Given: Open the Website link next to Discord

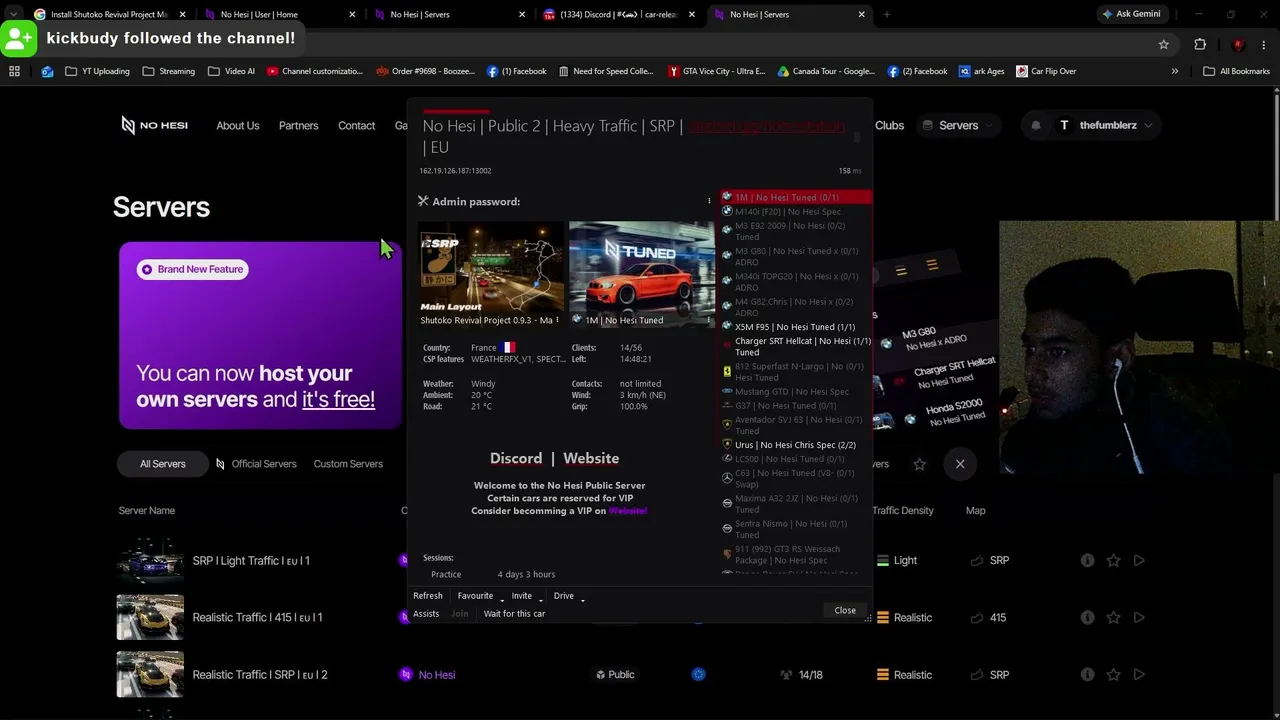Looking at the screenshot, I should pos(591,458).
